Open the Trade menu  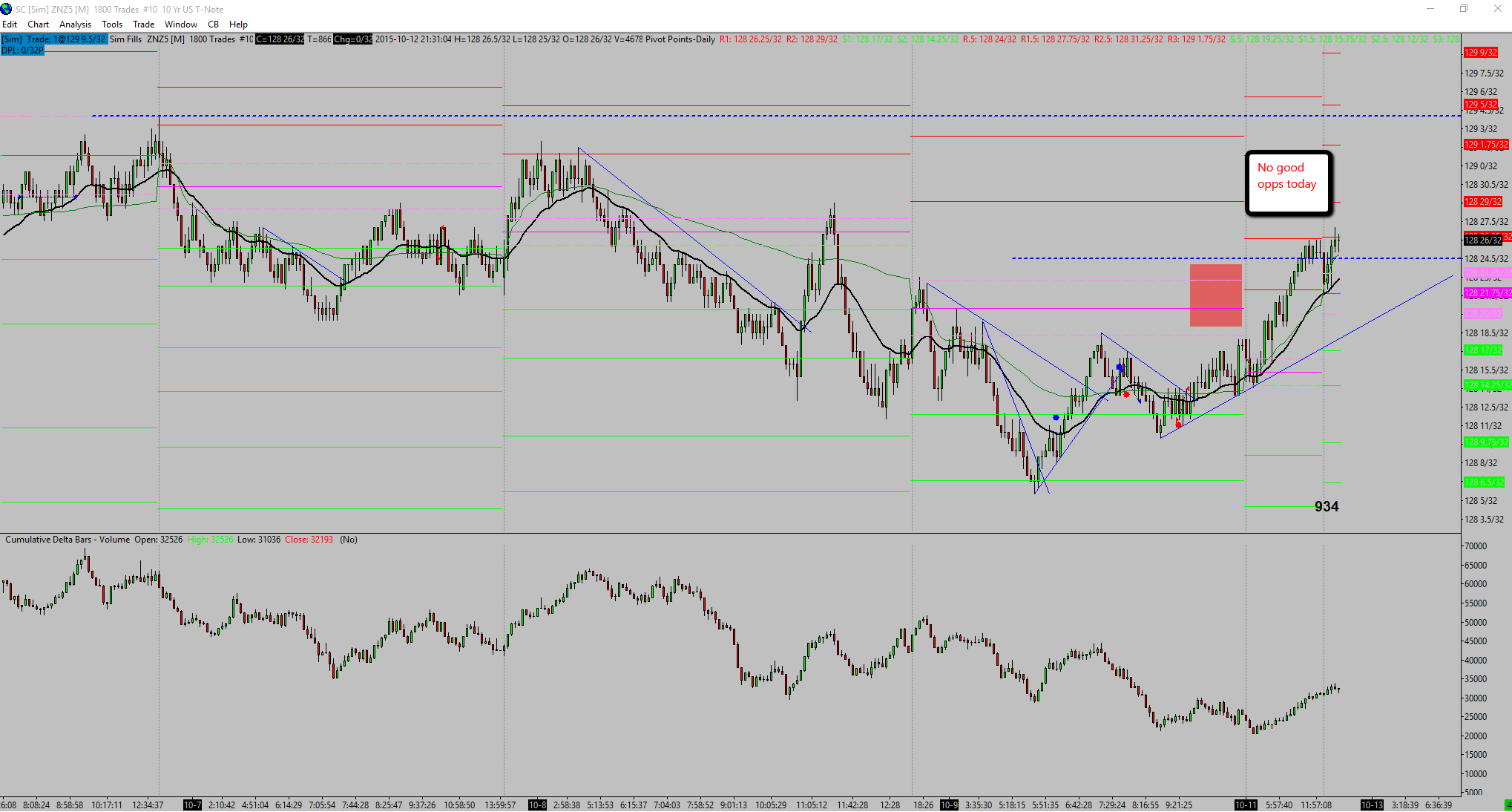(144, 24)
